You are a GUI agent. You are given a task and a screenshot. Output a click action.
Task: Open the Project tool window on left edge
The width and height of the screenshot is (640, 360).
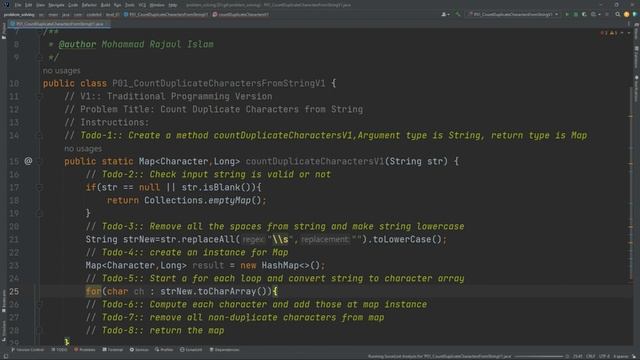point(4,31)
